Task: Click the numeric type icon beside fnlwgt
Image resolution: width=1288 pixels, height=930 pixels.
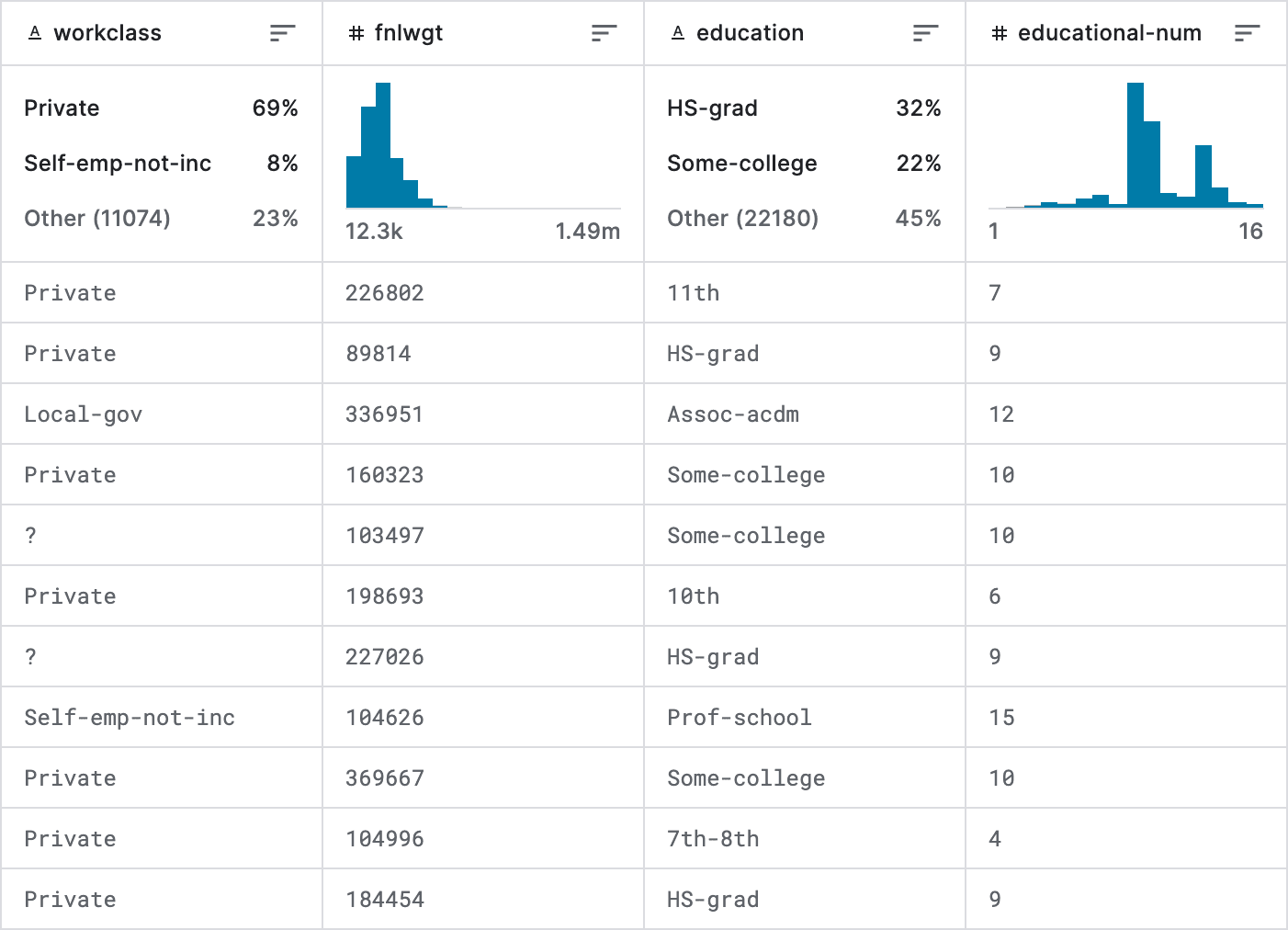Action: [x=356, y=32]
